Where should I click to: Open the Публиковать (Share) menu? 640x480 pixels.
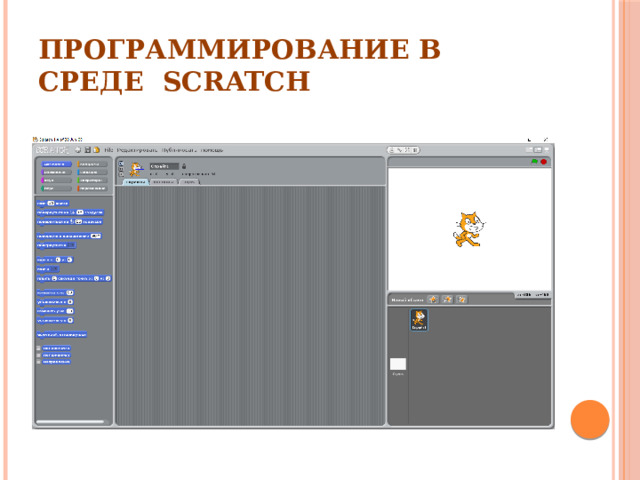click(x=179, y=150)
